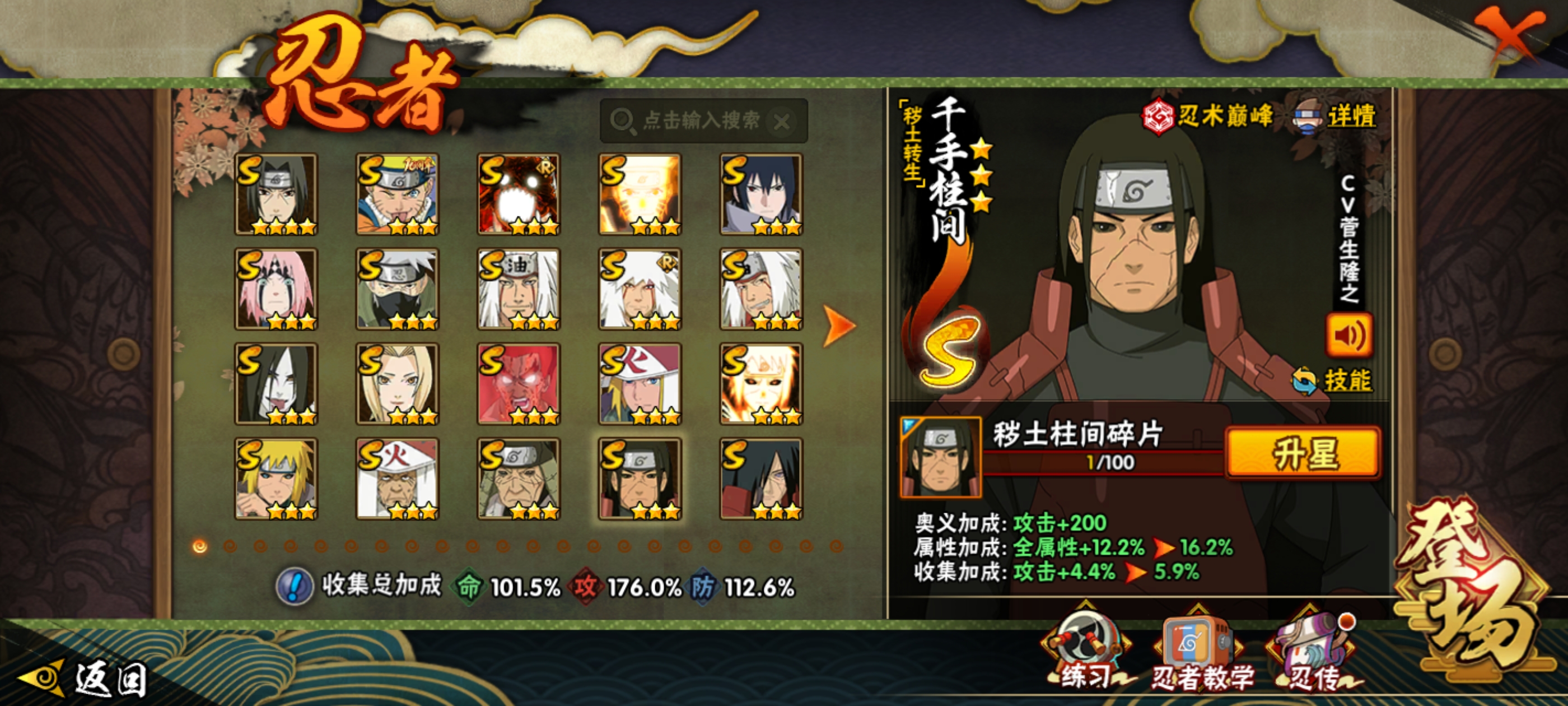Open 忍术巅峰 emblem icon

(x=1158, y=116)
